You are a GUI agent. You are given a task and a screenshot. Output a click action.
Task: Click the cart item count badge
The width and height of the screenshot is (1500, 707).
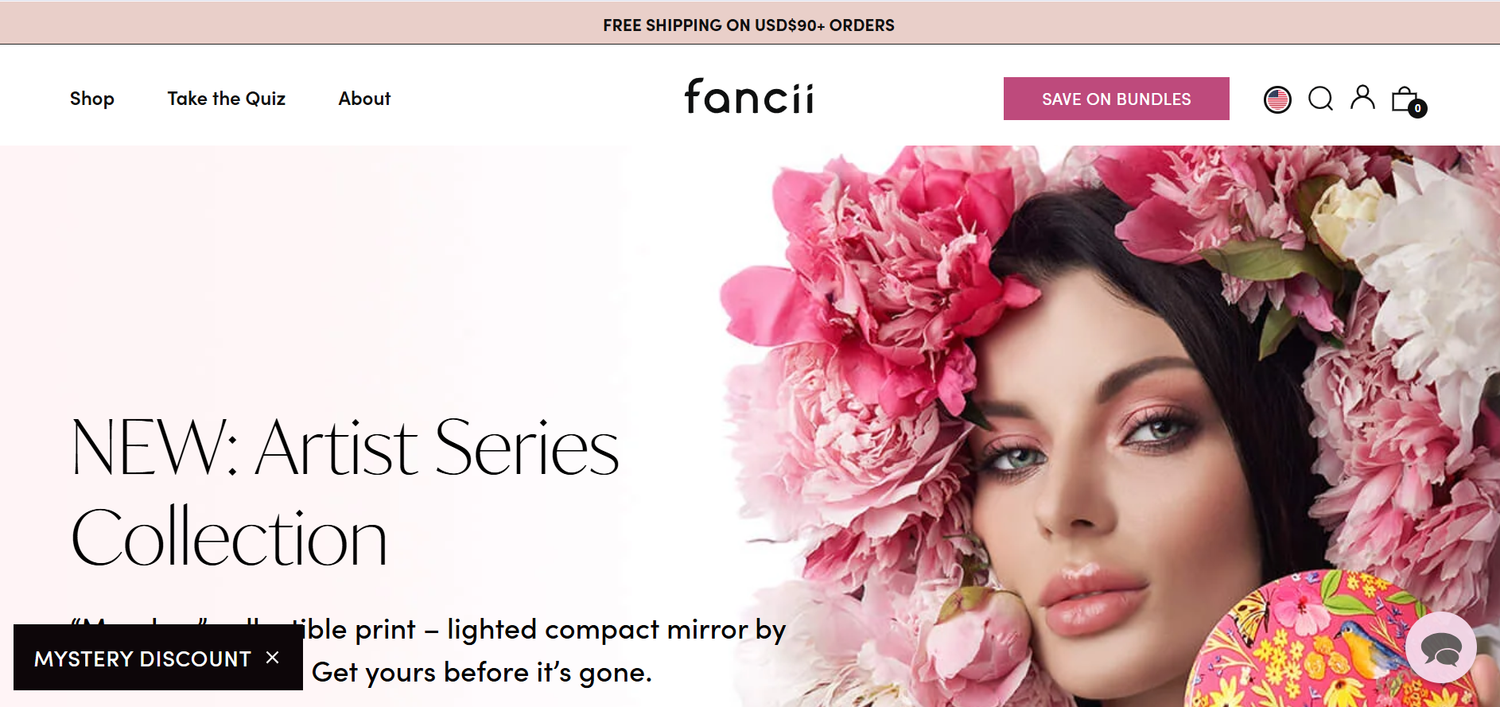click(1417, 109)
